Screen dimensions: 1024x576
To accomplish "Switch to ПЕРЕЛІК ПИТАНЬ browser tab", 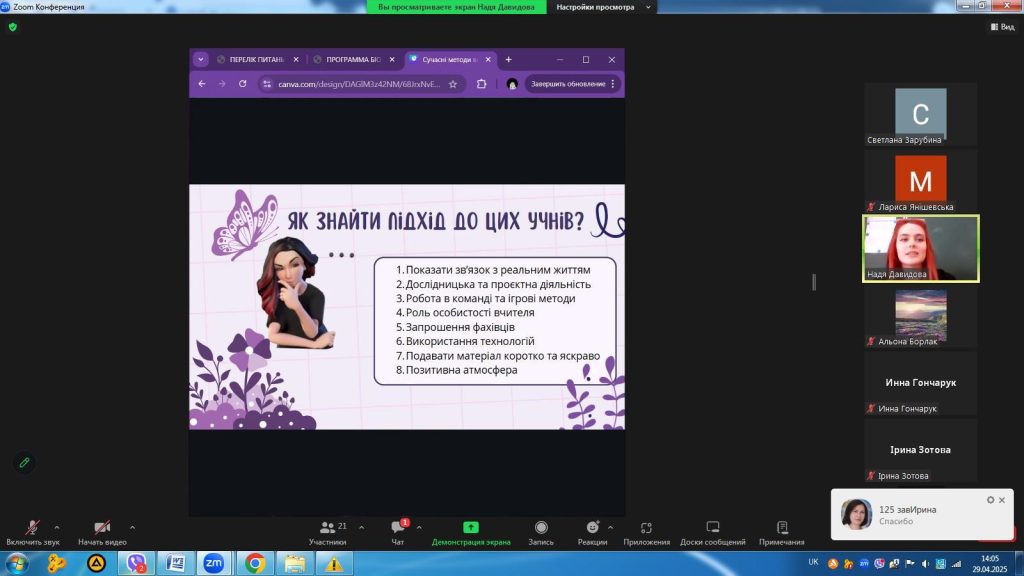I will pyautogui.click(x=257, y=59).
